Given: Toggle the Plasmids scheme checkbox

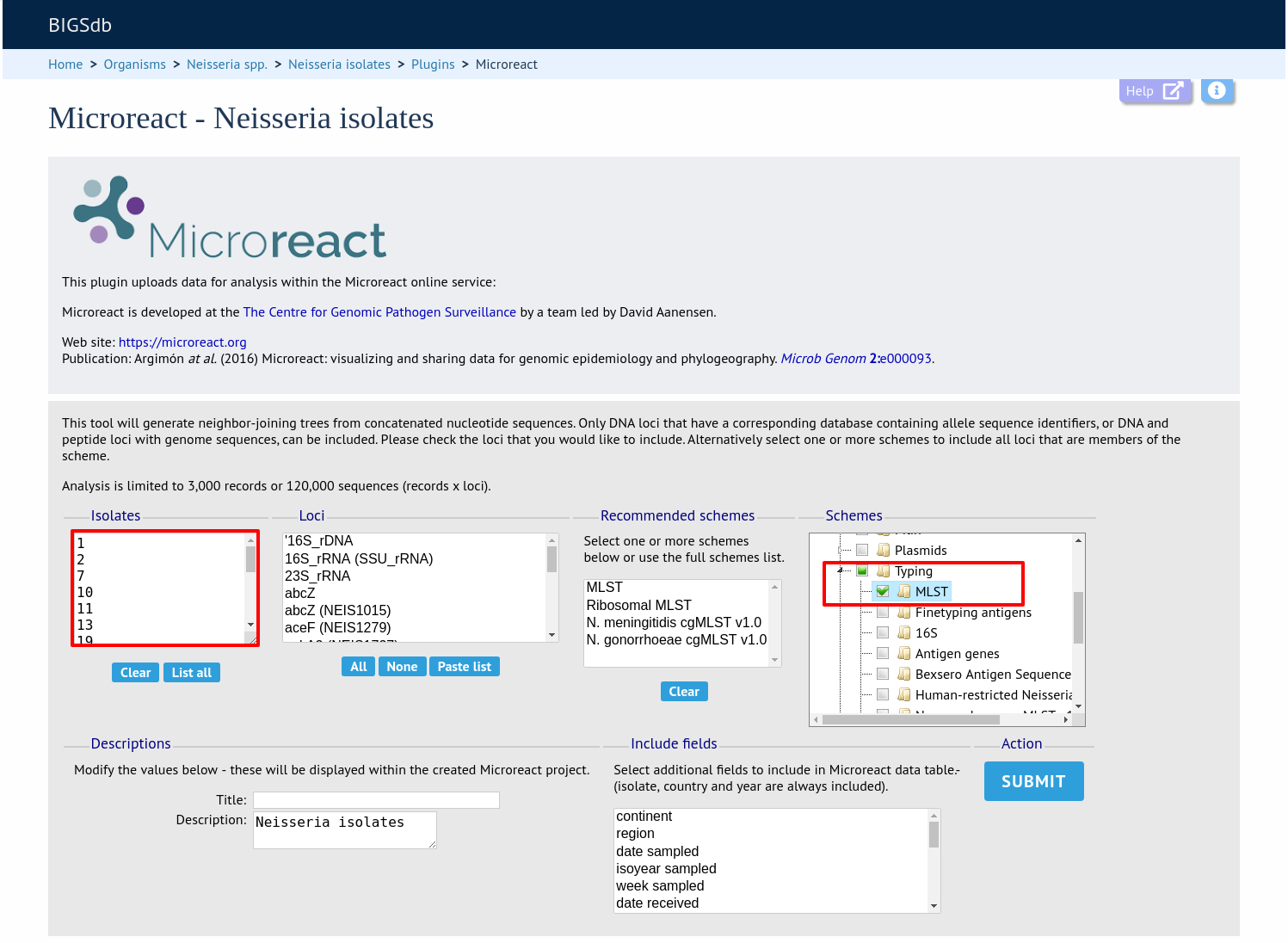Looking at the screenshot, I should point(862,551).
